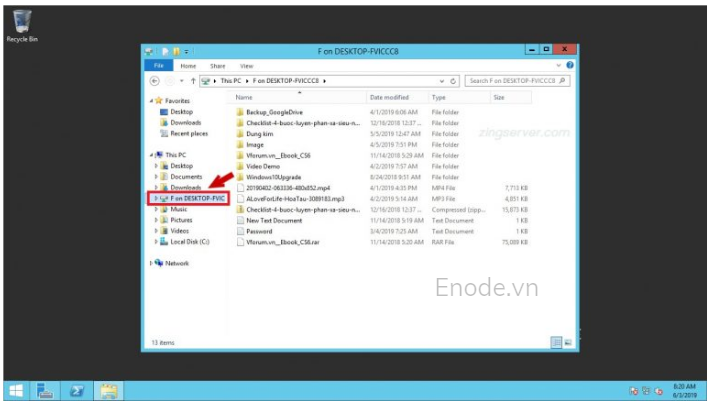Expand the Network tree node
710x404 pixels.
click(152, 263)
